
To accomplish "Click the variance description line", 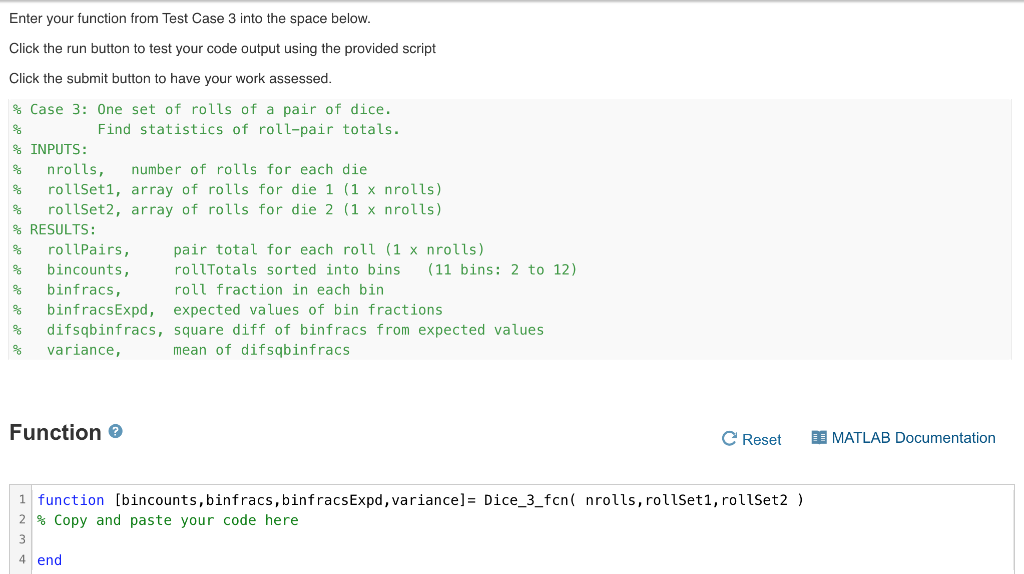I will click(182, 350).
